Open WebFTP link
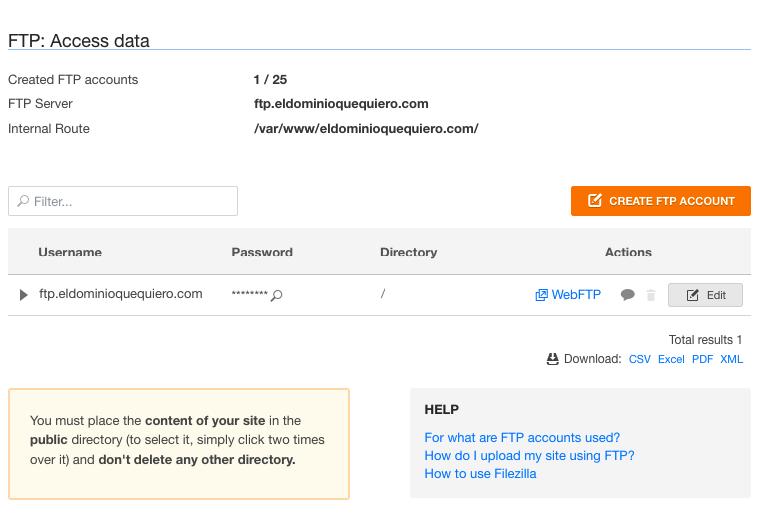This screenshot has height=516, width=779. click(x=576, y=295)
